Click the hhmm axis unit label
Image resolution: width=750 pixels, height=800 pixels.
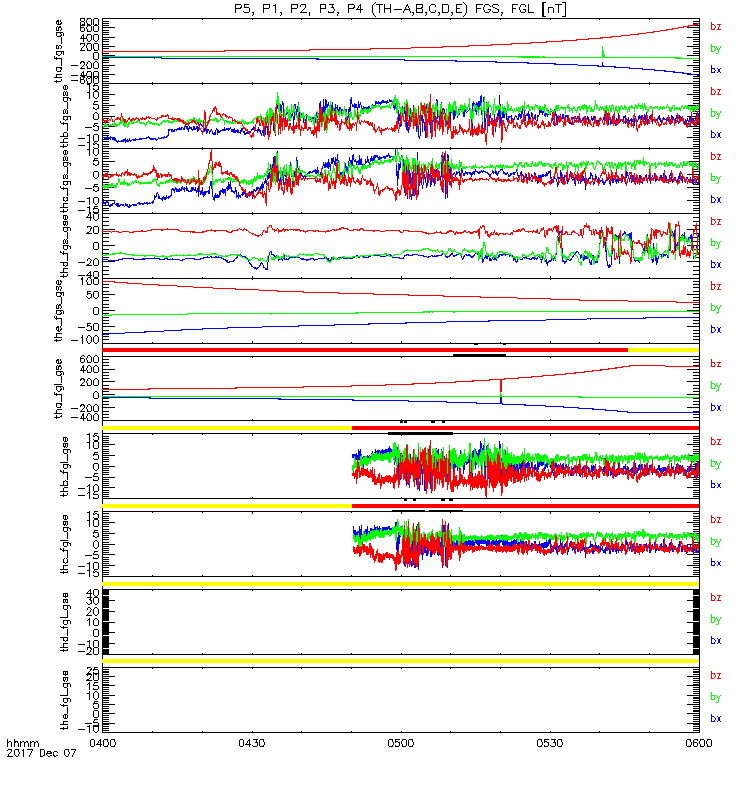click(22, 743)
